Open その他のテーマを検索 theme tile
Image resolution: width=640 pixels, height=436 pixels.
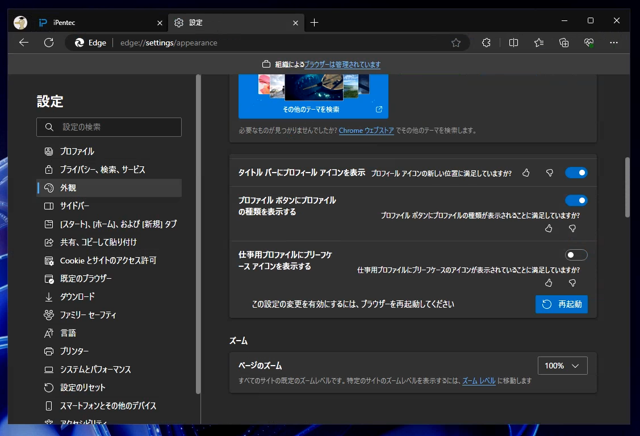(313, 96)
